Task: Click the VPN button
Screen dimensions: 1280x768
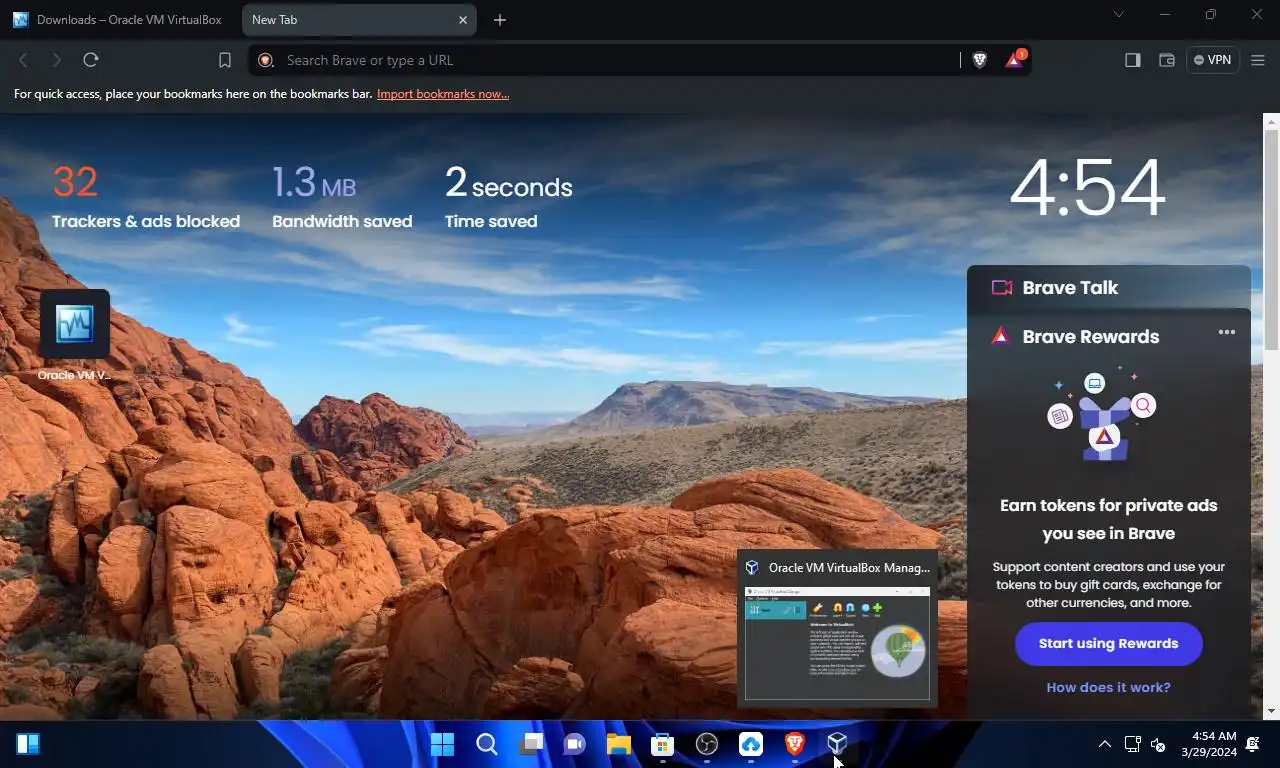Action: click(1213, 60)
